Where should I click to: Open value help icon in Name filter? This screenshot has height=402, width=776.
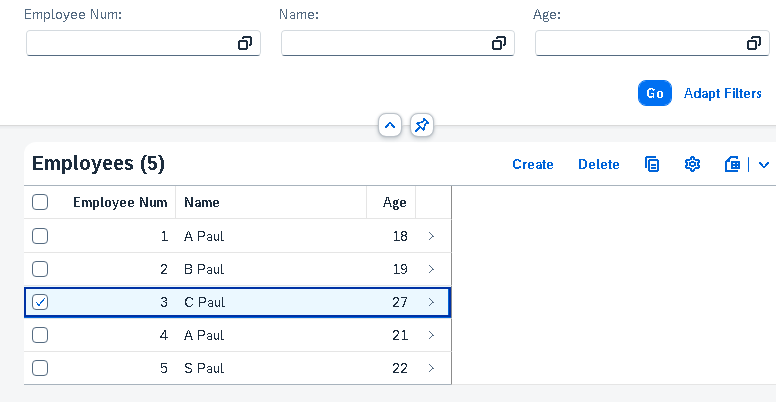[499, 43]
